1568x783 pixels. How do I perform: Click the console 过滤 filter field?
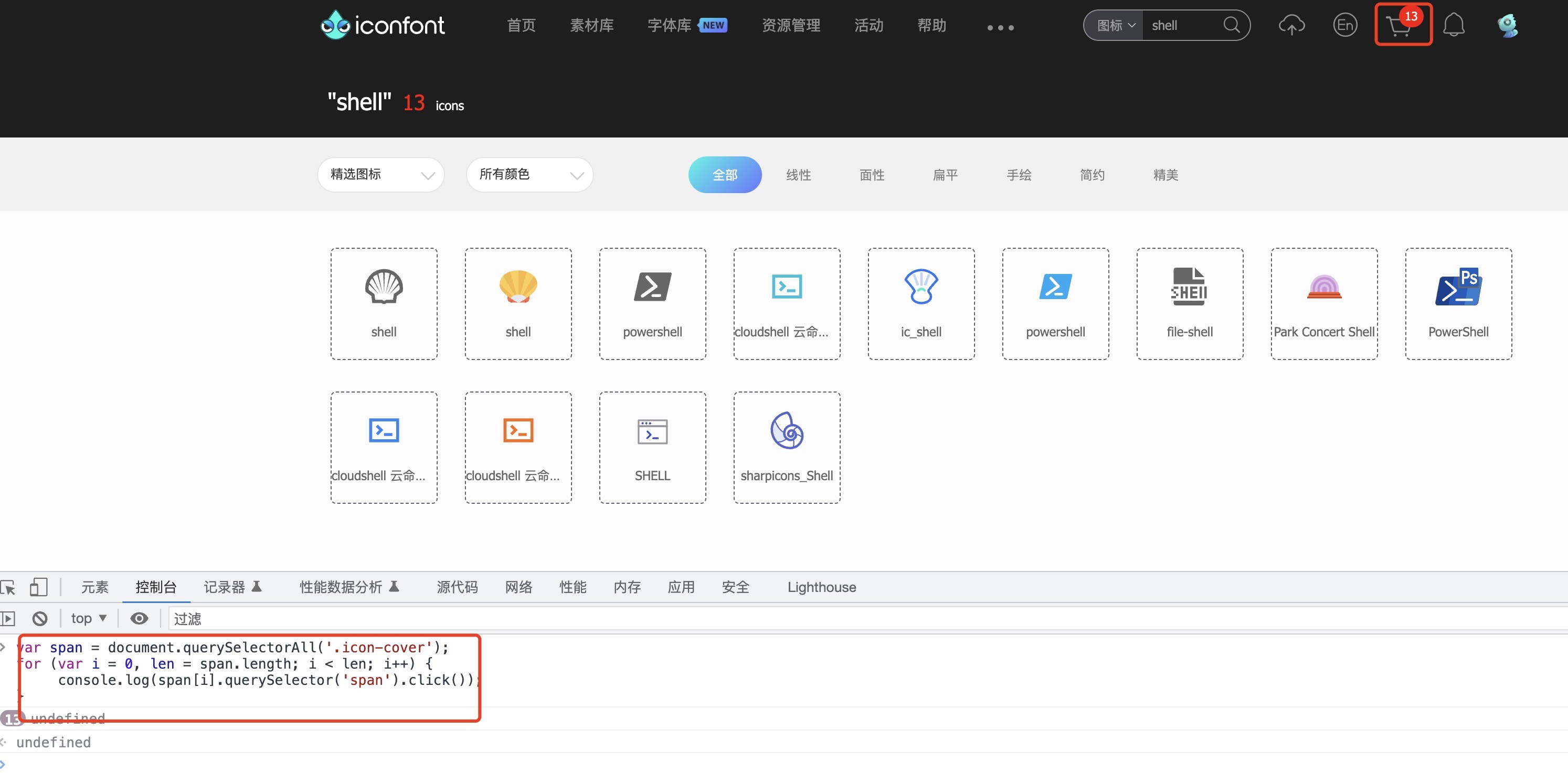click(x=852, y=619)
